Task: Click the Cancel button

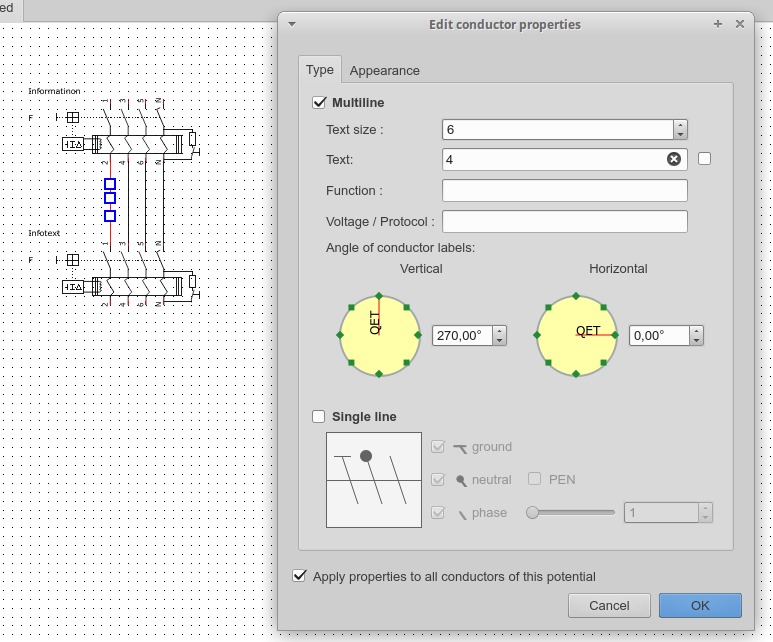Action: pos(609,605)
